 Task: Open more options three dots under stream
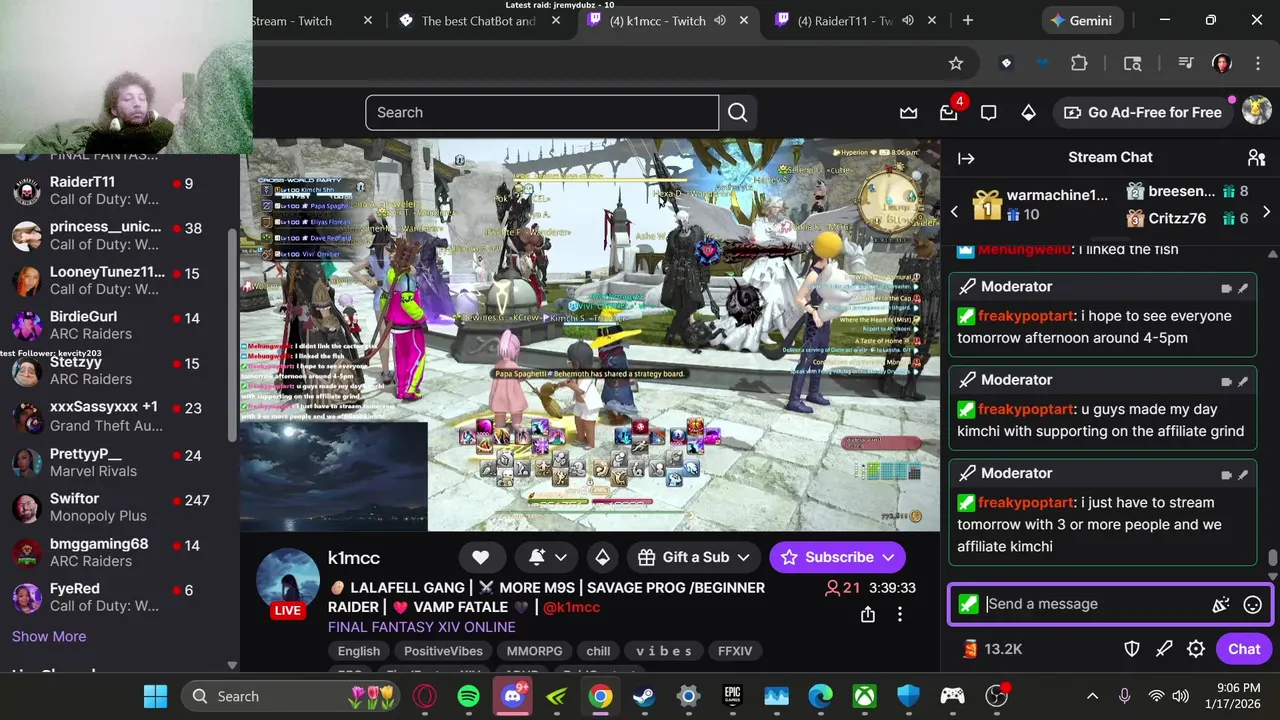899,614
